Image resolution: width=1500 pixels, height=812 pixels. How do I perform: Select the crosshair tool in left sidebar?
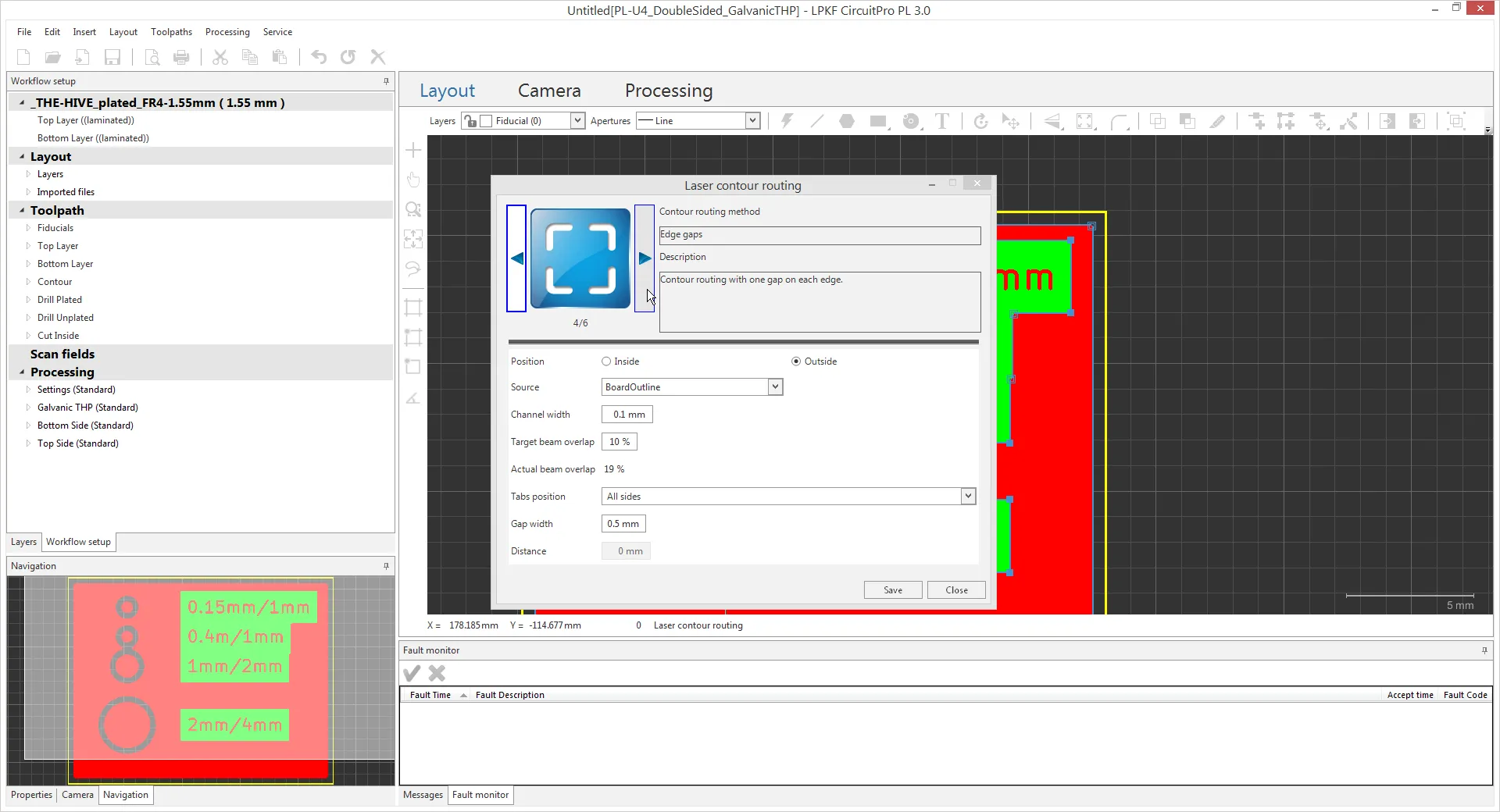pos(413,150)
